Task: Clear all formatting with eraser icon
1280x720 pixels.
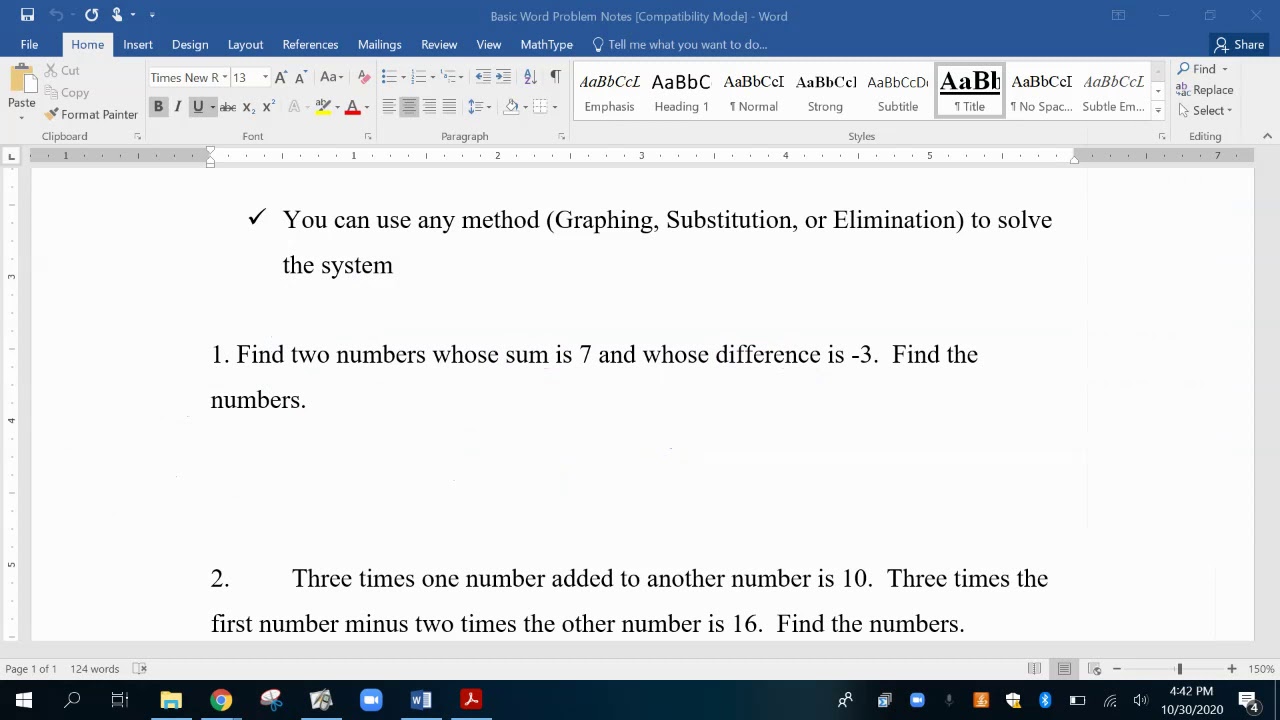Action: pos(363,77)
